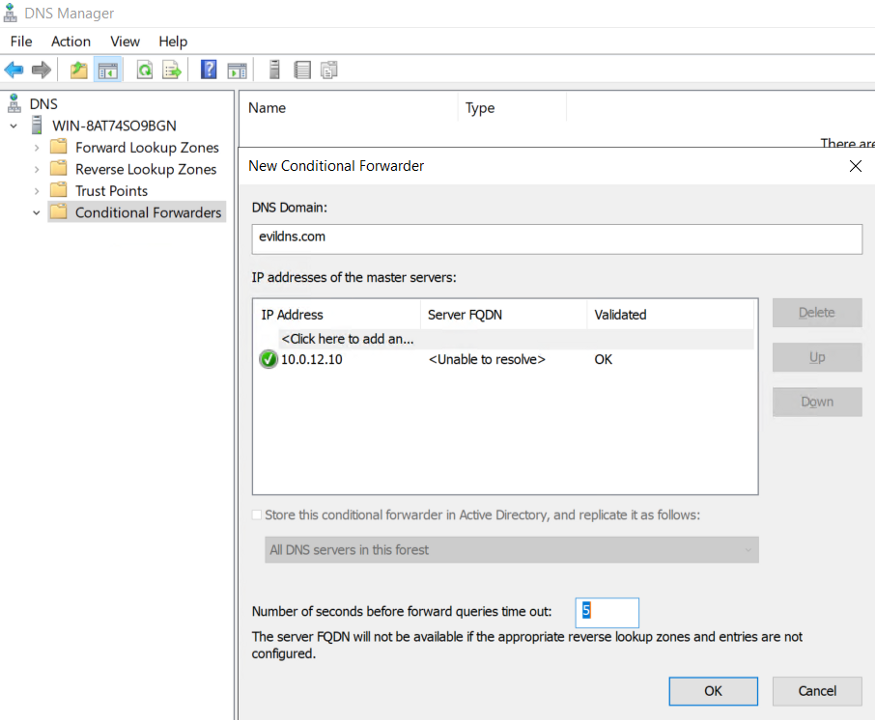This screenshot has height=720, width=875.
Task: Click the Up button
Action: 817,357
